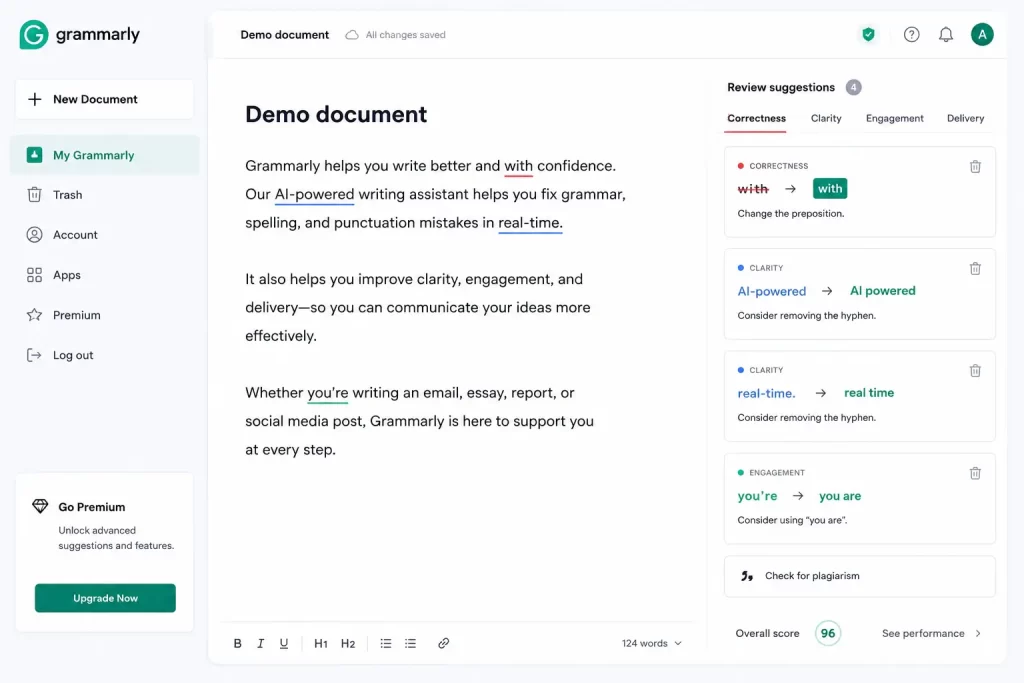Switch to the Correctness tab
Screen dimensions: 1024x683
coord(756,118)
